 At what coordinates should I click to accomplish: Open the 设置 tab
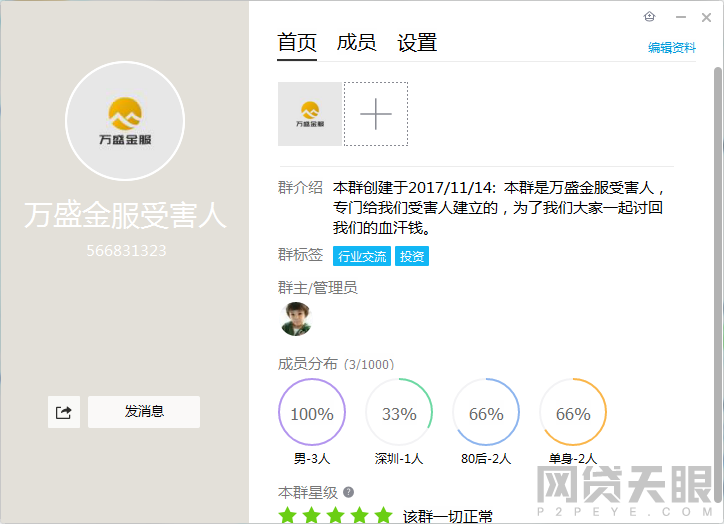(x=417, y=43)
